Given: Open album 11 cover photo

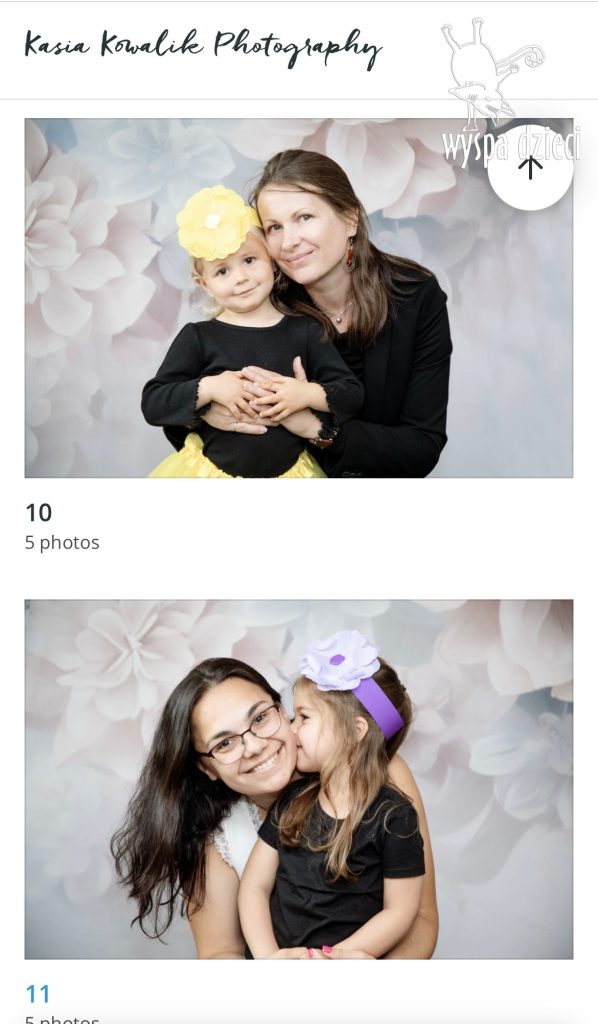Looking at the screenshot, I should tap(299, 779).
